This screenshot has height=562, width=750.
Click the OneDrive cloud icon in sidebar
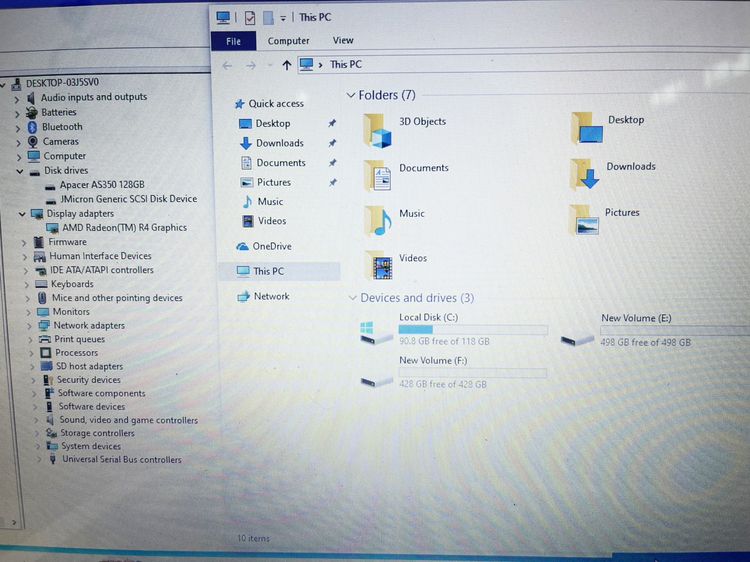click(243, 246)
